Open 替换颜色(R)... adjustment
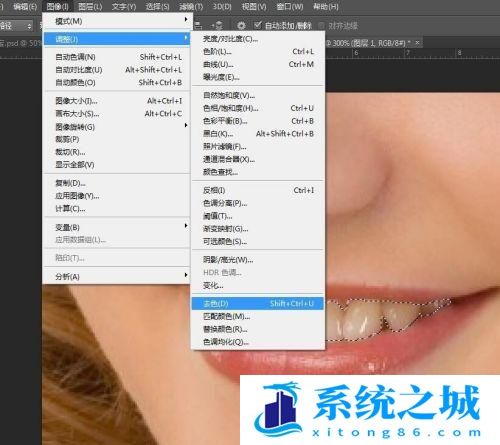Image resolution: width=500 pixels, height=445 pixels. 258,329
